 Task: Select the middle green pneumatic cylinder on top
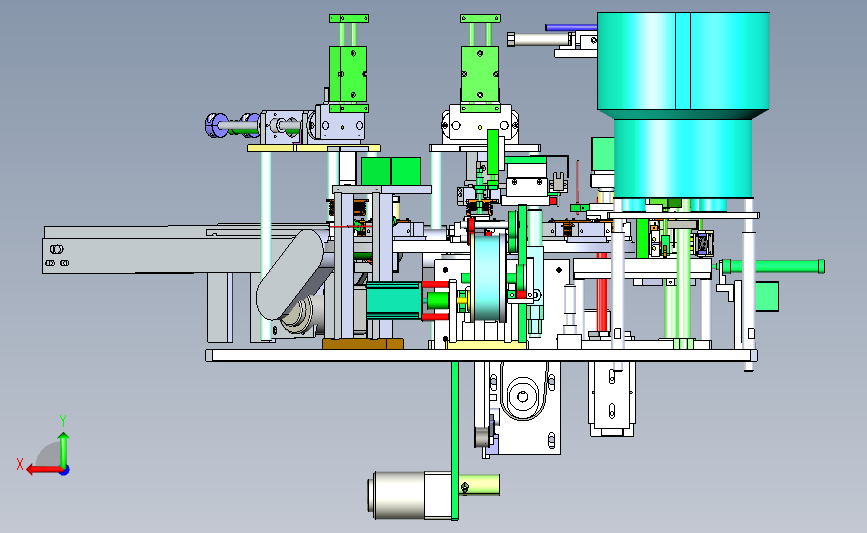click(x=479, y=74)
